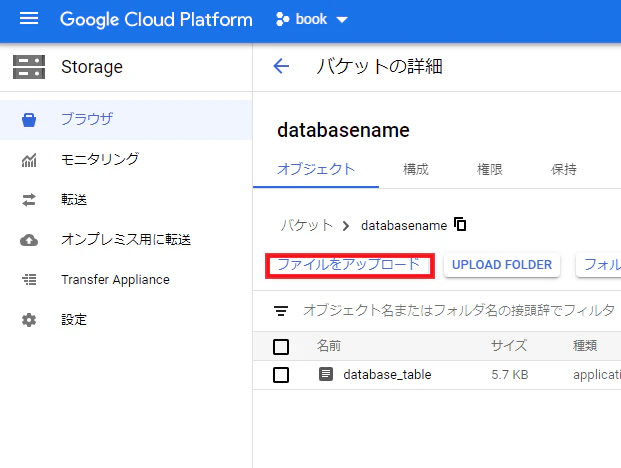Viewport: 621px width, 468px height.
Task: Click the partially visible フォル folder button
Action: [599, 265]
